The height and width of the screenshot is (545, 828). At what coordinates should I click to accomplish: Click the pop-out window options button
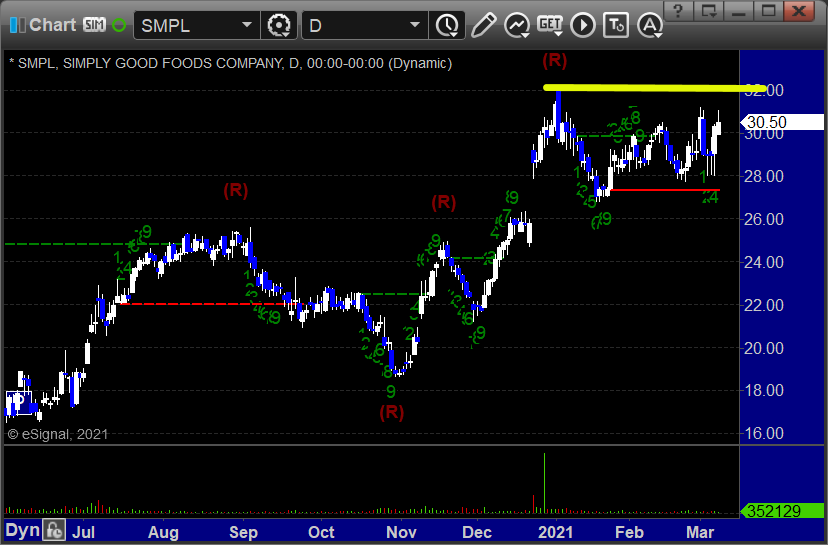coord(709,11)
